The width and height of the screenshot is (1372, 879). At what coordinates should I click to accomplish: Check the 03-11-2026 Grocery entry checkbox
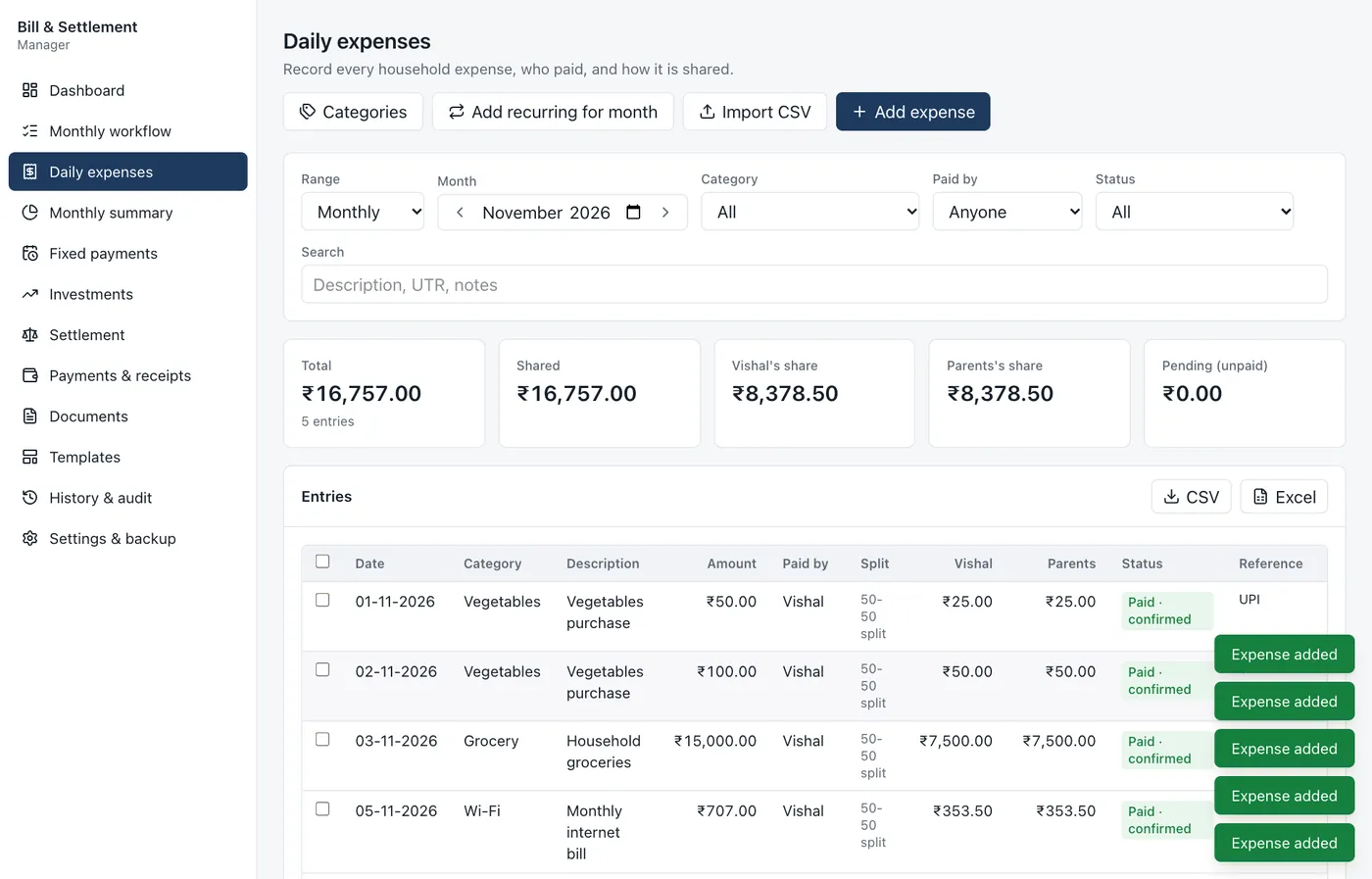click(322, 739)
